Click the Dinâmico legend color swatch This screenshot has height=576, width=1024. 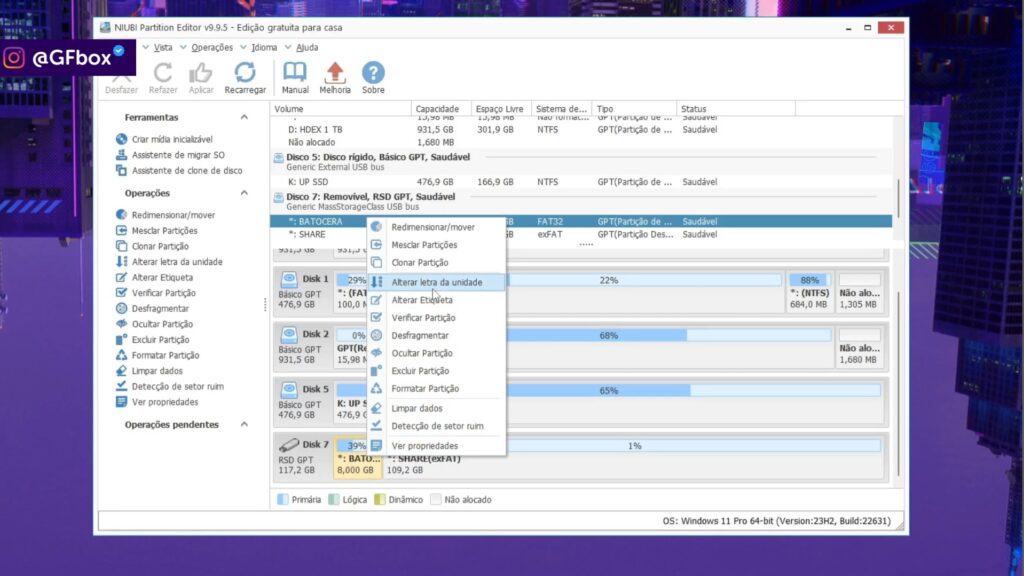[379, 500]
